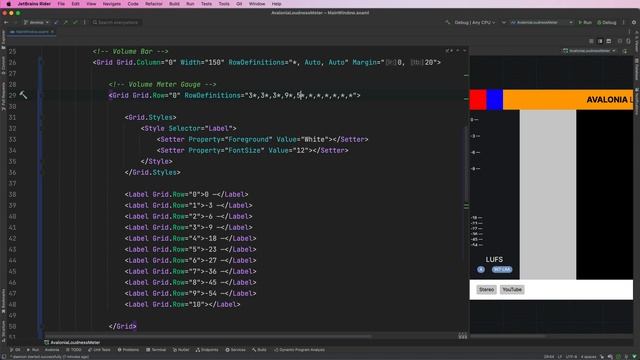Click the build hammer icon in toolbar
Screen dimensions: 640x360
pyautogui.click(x=448, y=22)
